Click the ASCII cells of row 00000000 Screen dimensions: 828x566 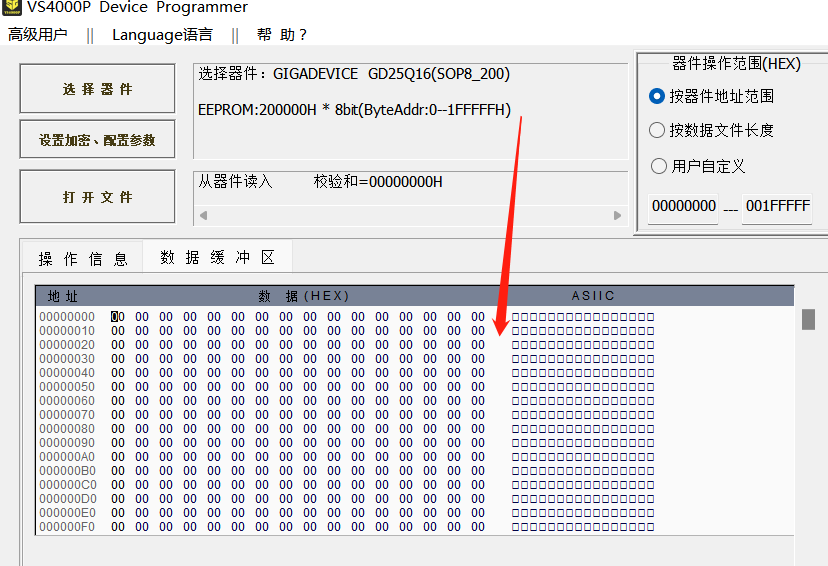pyautogui.click(x=583, y=317)
